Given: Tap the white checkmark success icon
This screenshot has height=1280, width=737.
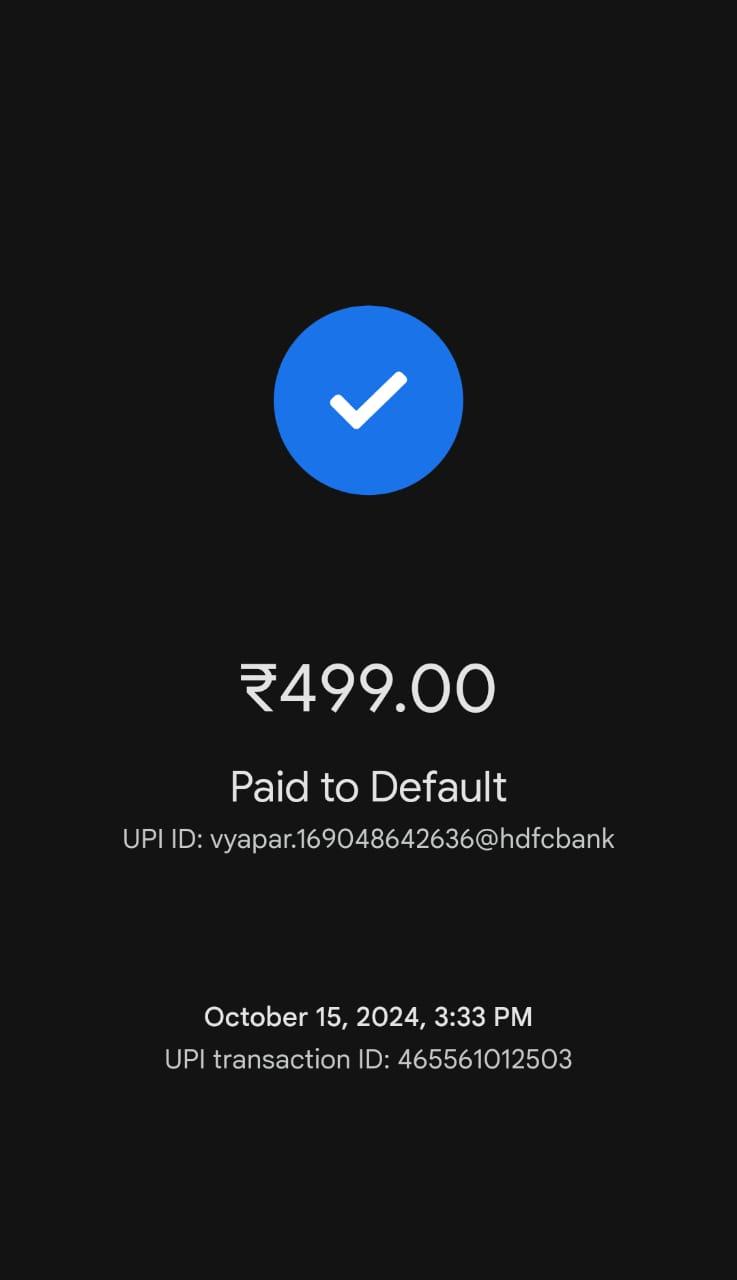Looking at the screenshot, I should [x=368, y=400].
